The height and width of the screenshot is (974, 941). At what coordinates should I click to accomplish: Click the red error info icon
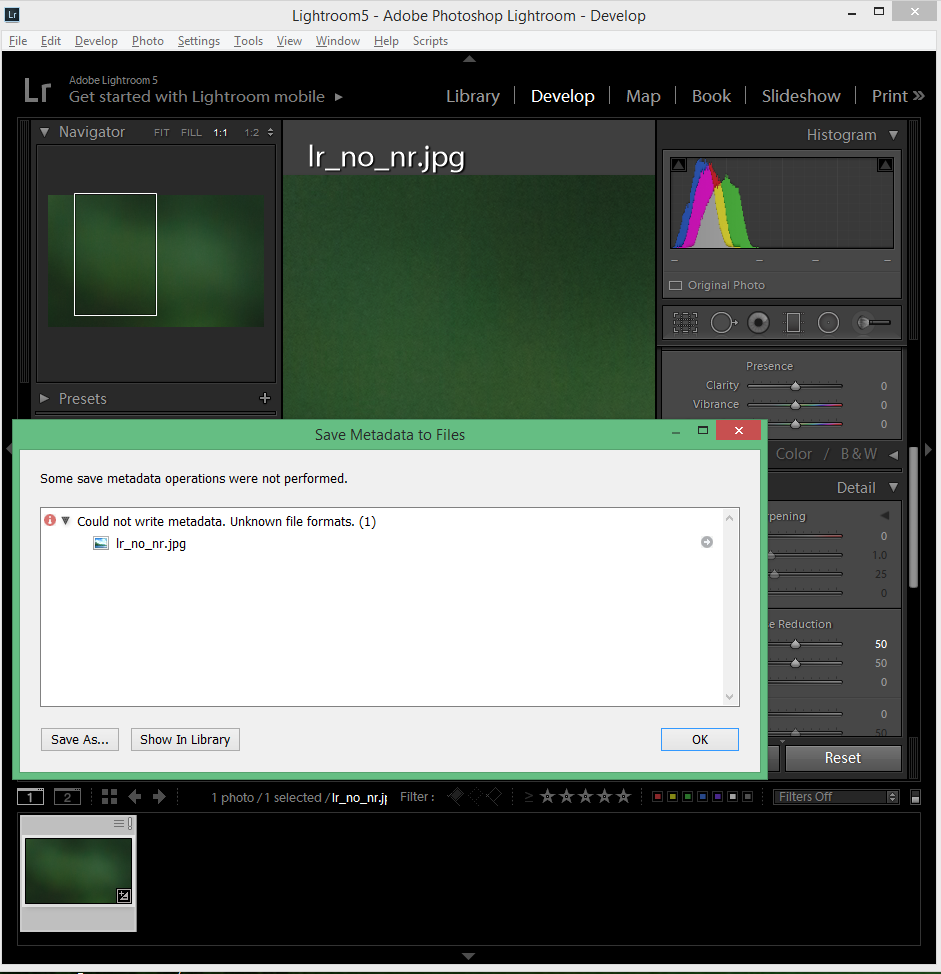tap(50, 520)
